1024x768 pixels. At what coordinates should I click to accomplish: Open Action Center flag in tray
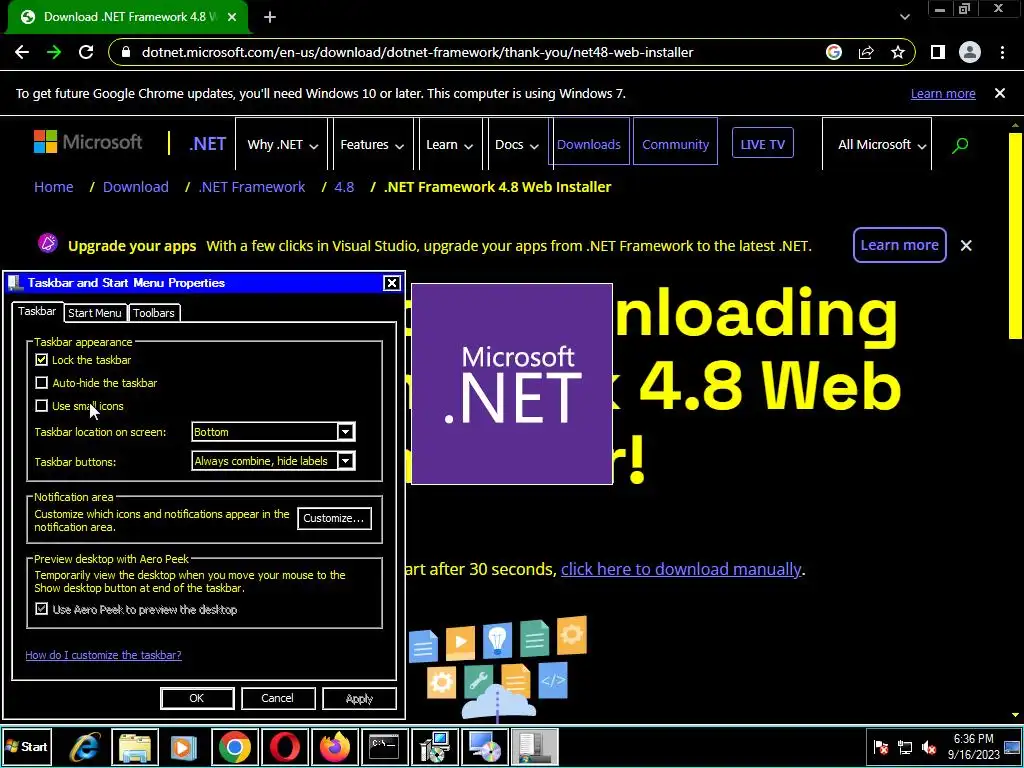(x=880, y=747)
